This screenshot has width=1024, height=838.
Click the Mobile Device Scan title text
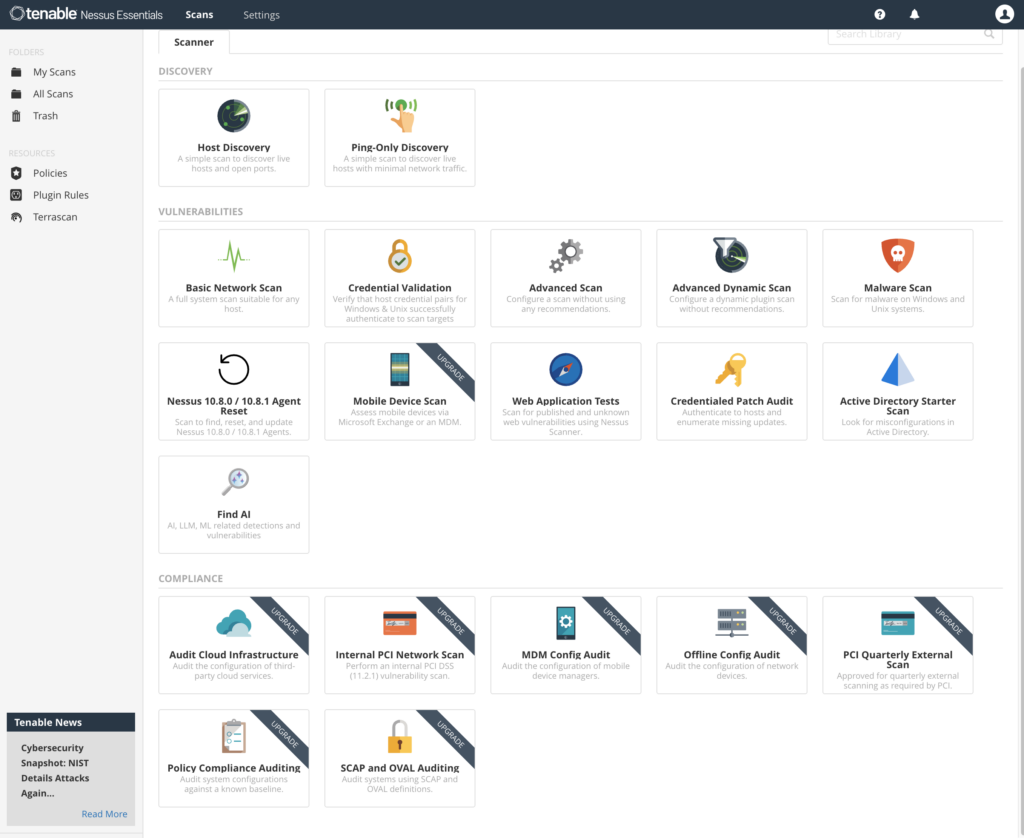click(400, 401)
